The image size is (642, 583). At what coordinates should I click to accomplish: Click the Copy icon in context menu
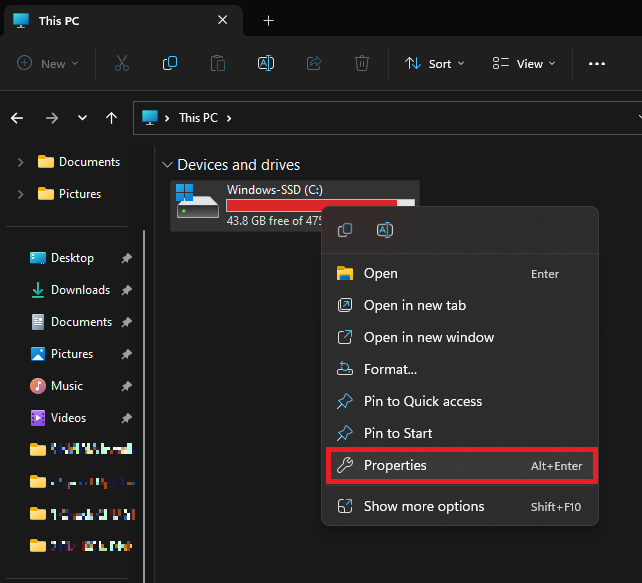[345, 230]
